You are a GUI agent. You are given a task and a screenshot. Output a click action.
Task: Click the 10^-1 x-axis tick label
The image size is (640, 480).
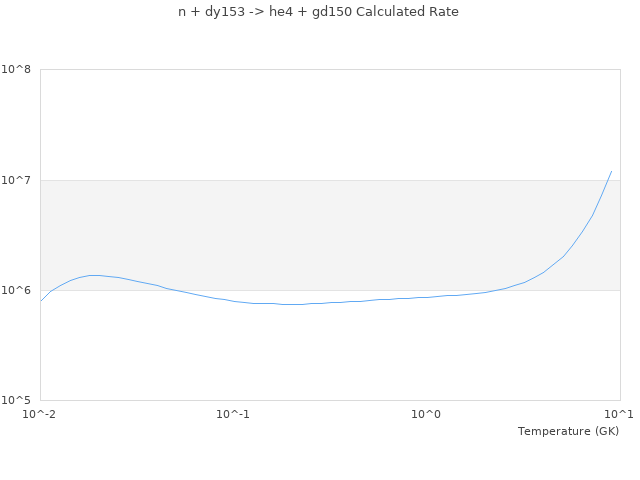pyautogui.click(x=233, y=414)
